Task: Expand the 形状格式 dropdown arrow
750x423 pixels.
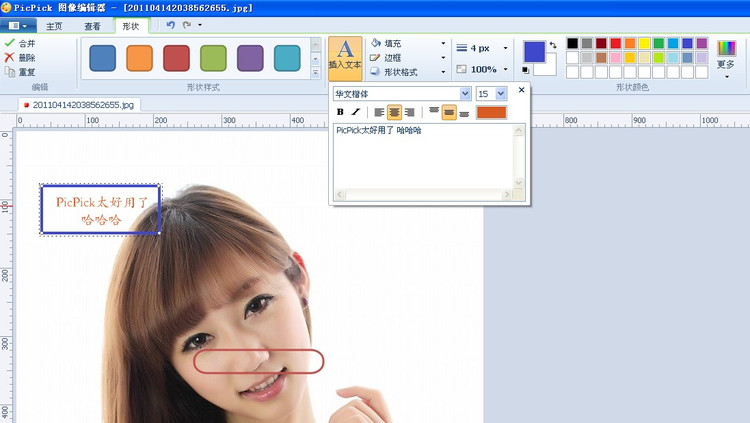Action: pos(443,72)
